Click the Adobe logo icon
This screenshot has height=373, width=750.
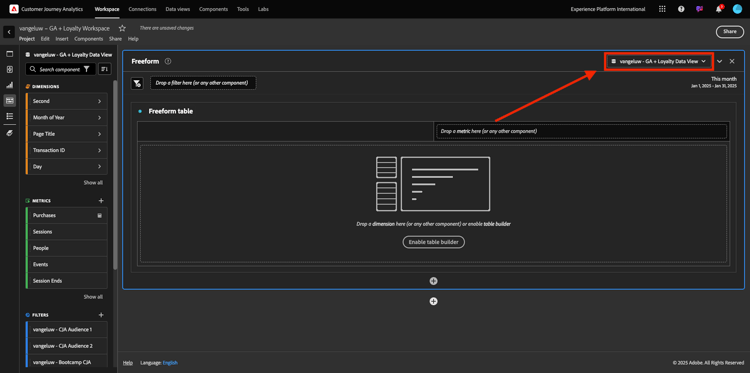[14, 9]
